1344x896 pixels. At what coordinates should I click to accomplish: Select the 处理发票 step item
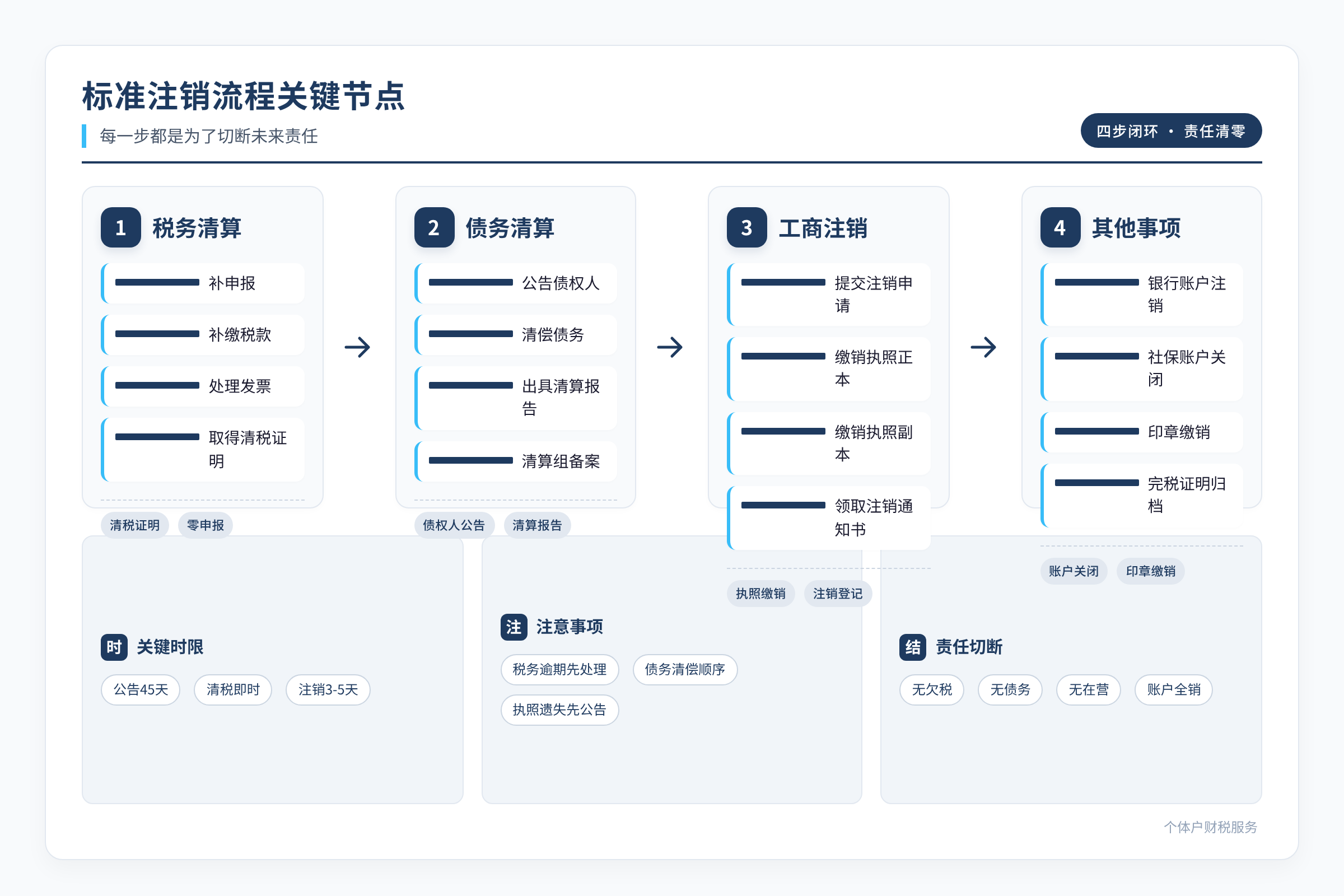pyautogui.click(x=203, y=386)
